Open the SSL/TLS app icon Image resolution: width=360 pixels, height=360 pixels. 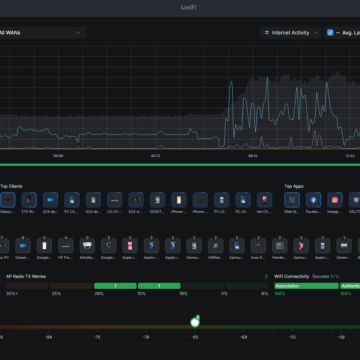354,200
